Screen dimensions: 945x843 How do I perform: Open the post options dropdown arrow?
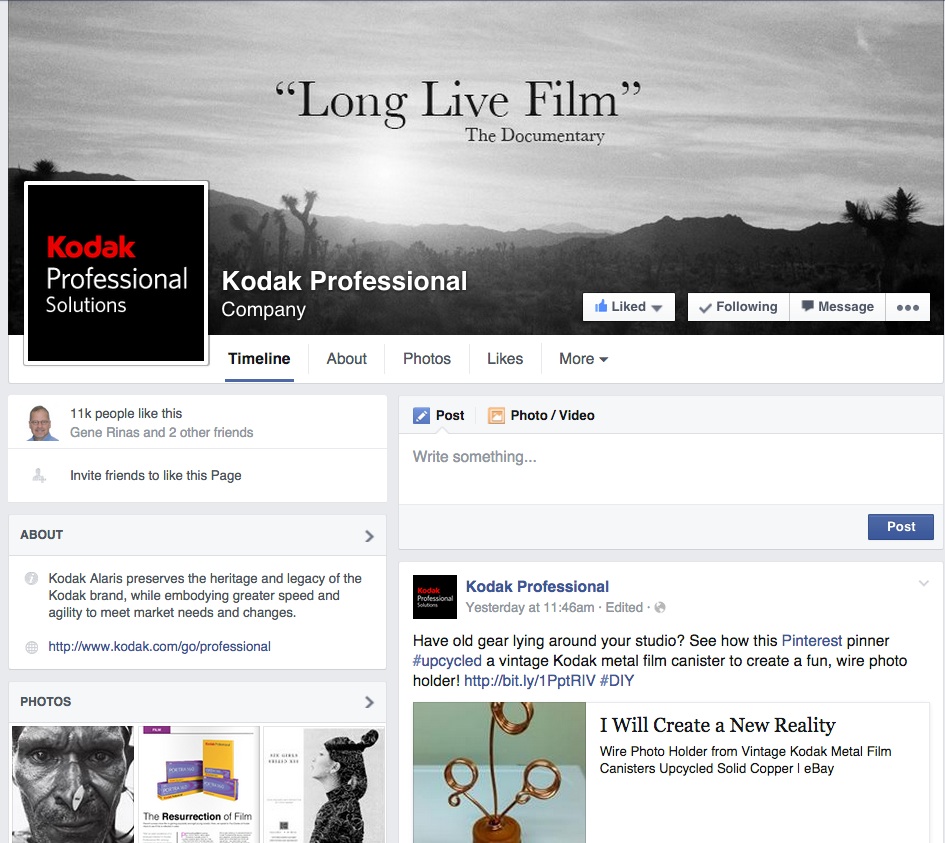[923, 583]
